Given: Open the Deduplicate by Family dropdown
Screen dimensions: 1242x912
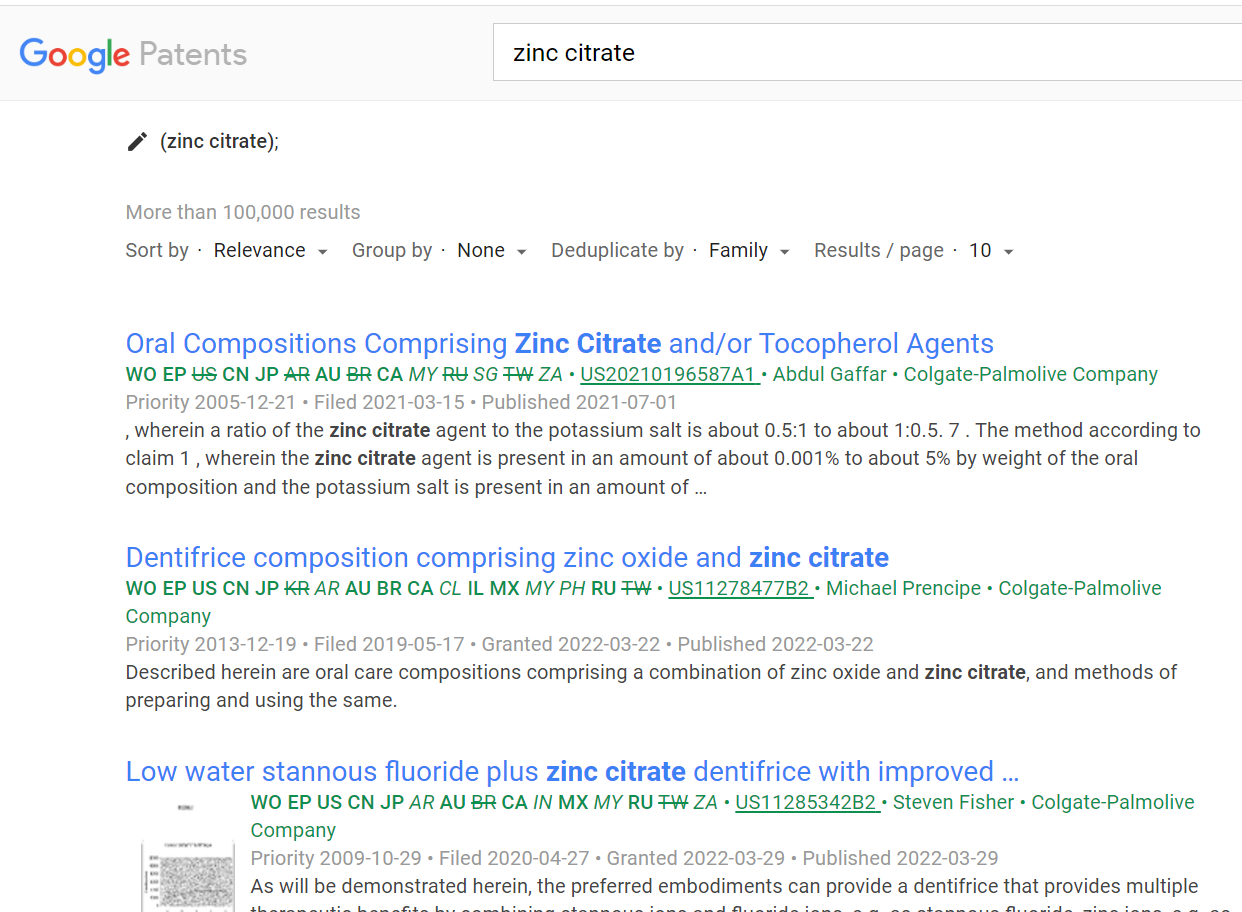Looking at the screenshot, I should point(750,251).
